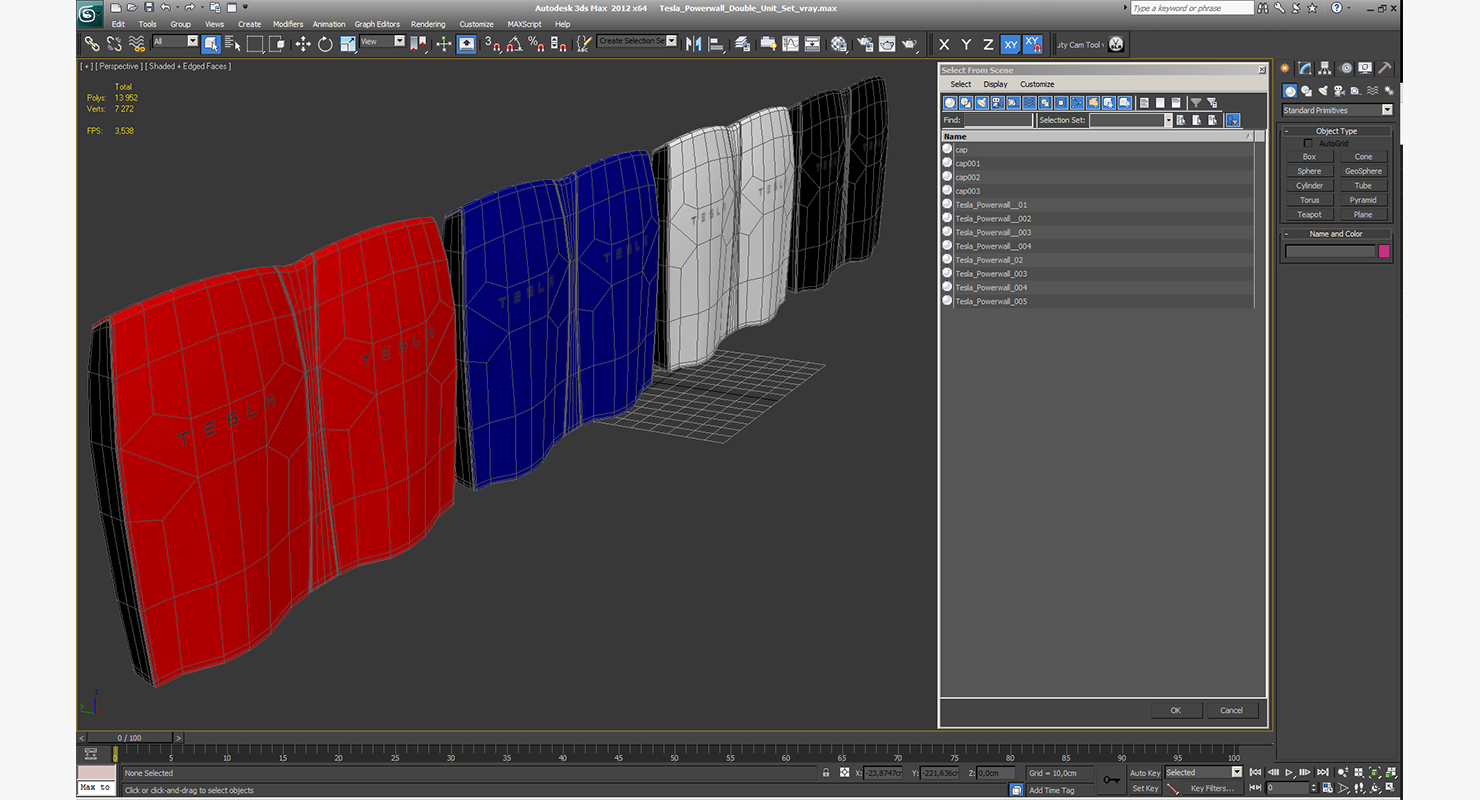Restrict to X axis constraint
Viewport: 1480px width, 800px height.
pyautogui.click(x=943, y=44)
